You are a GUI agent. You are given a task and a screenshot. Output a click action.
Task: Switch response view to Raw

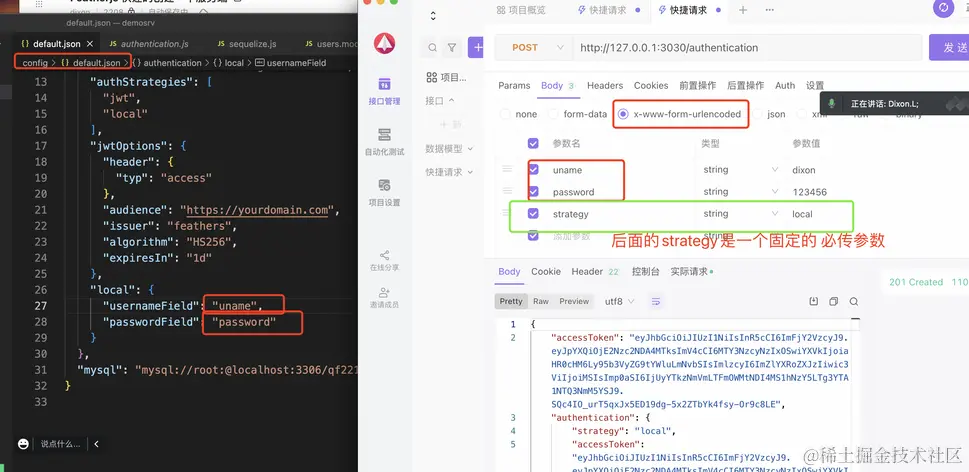point(541,301)
